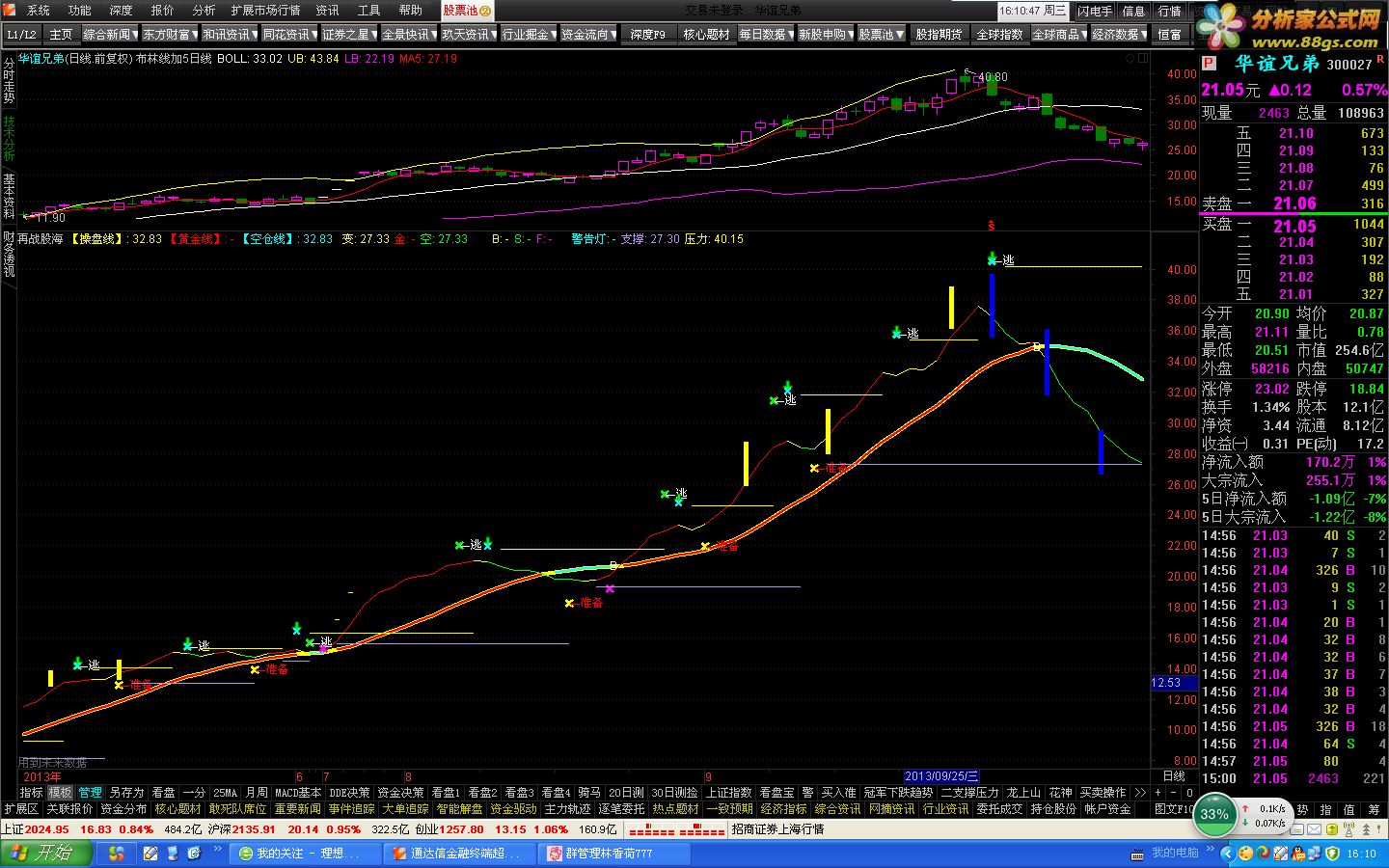Click the IE quick launch icon
Viewport: 1389px width, 868px height.
coord(193,854)
